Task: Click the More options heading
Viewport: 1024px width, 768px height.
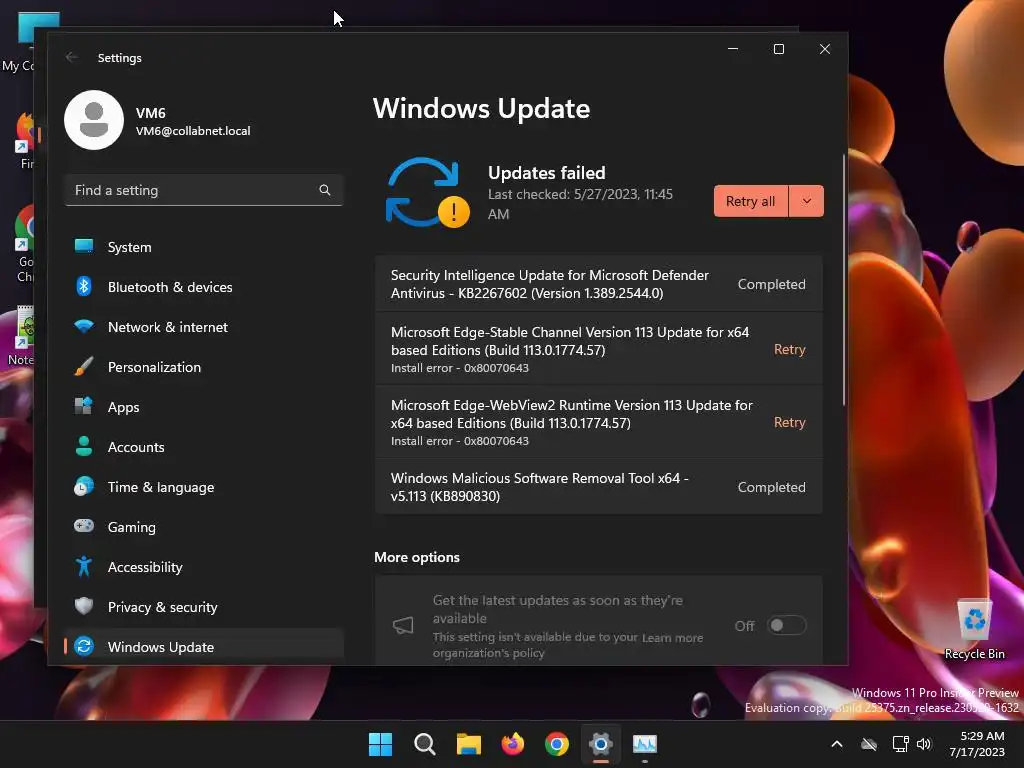Action: pyautogui.click(x=417, y=557)
